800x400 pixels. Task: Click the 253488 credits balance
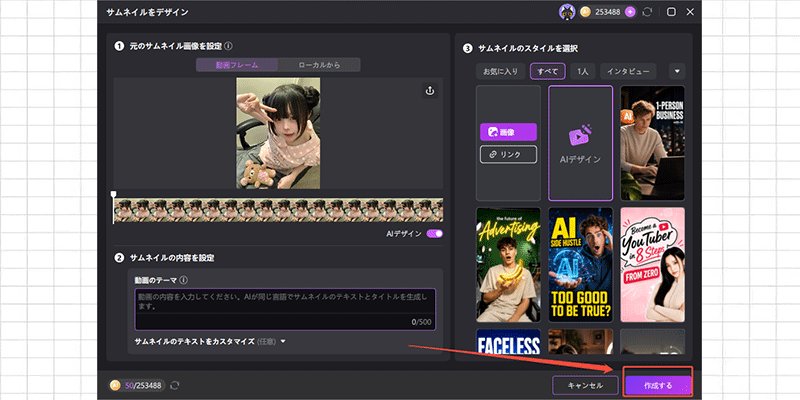pyautogui.click(x=608, y=12)
